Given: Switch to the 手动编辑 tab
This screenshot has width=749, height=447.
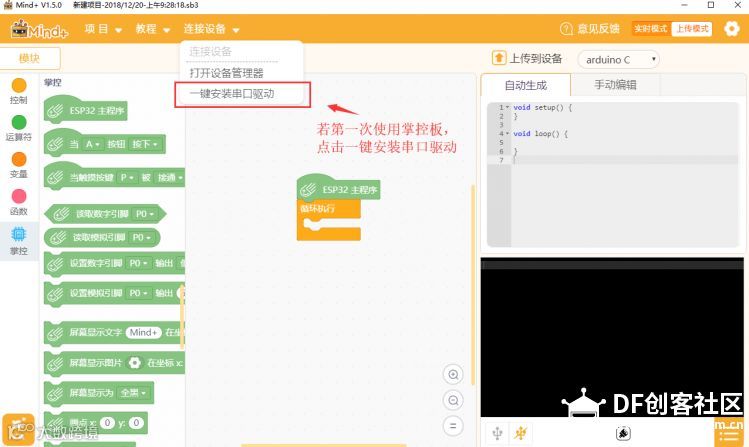Looking at the screenshot, I should [x=615, y=85].
